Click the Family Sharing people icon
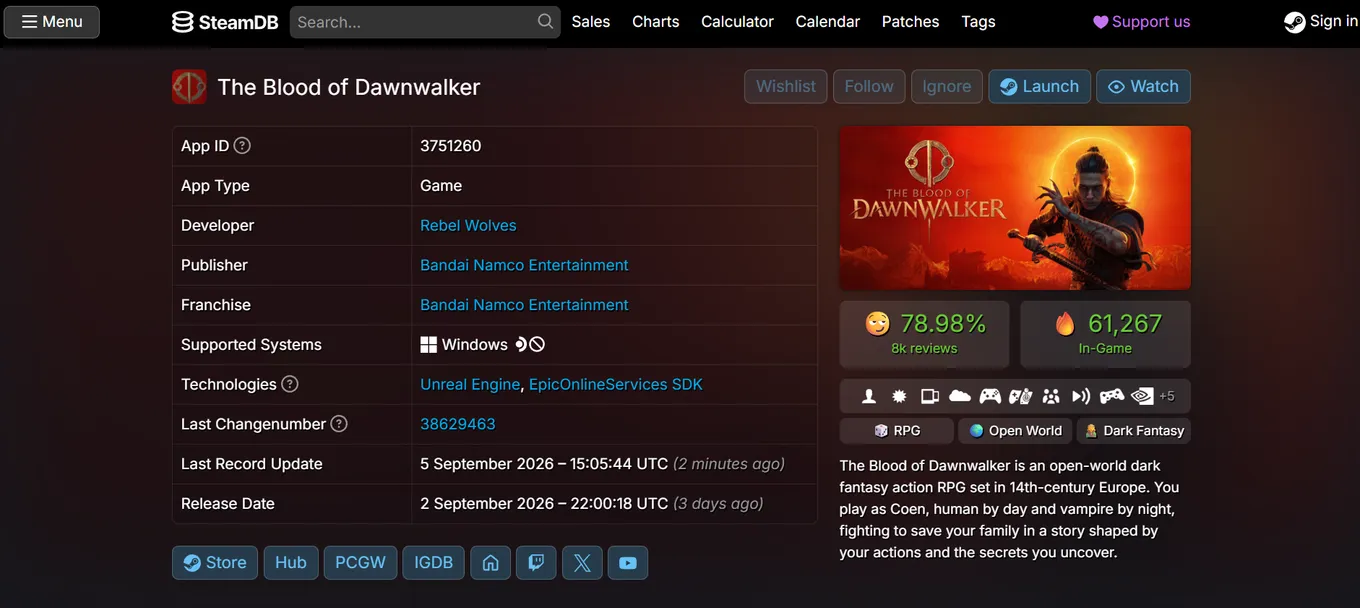The height and width of the screenshot is (608, 1360). [1051, 396]
